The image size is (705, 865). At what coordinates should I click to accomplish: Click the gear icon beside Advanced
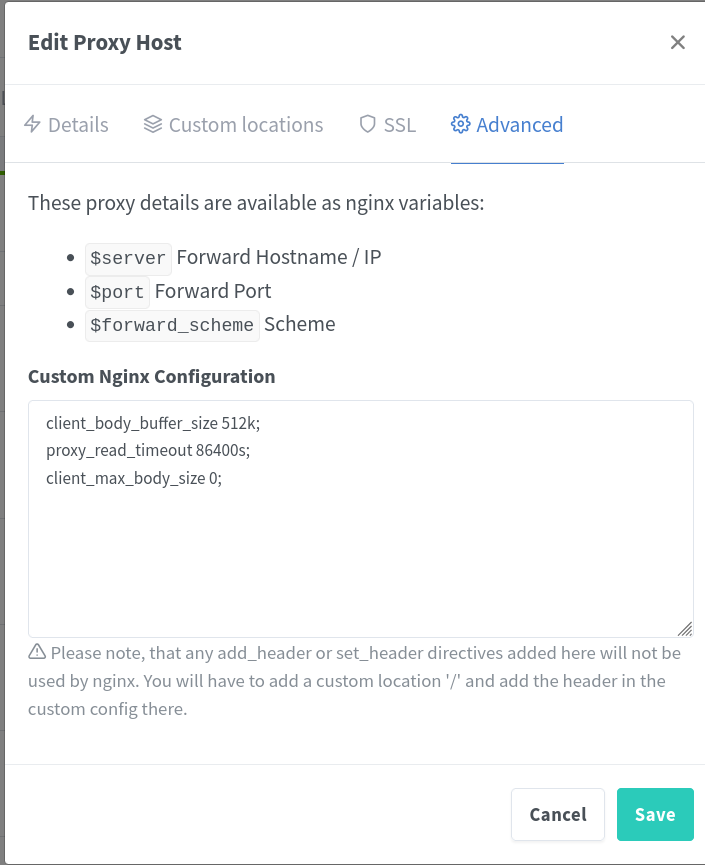(461, 125)
